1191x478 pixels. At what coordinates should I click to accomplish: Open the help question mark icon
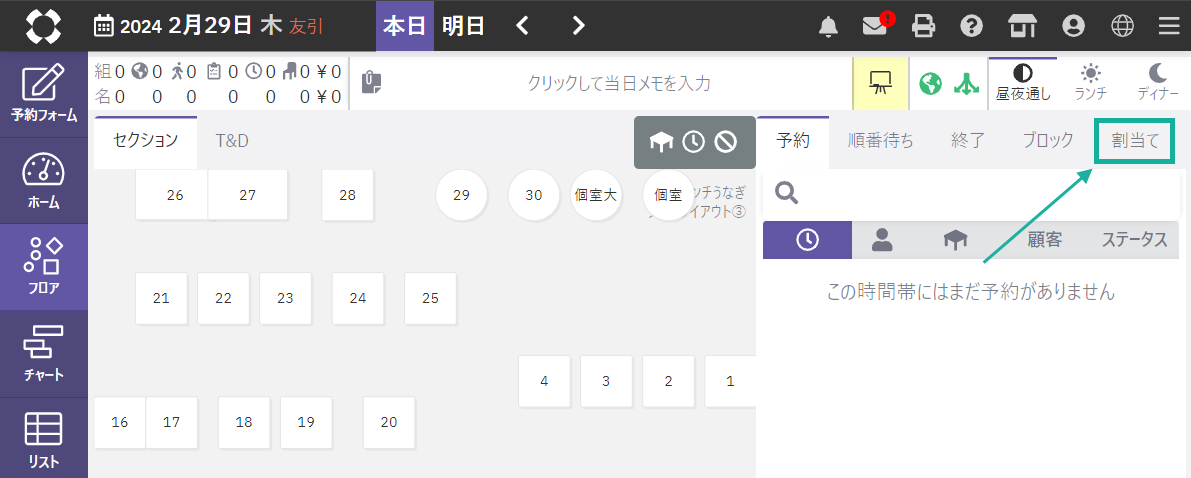pyautogui.click(x=971, y=26)
